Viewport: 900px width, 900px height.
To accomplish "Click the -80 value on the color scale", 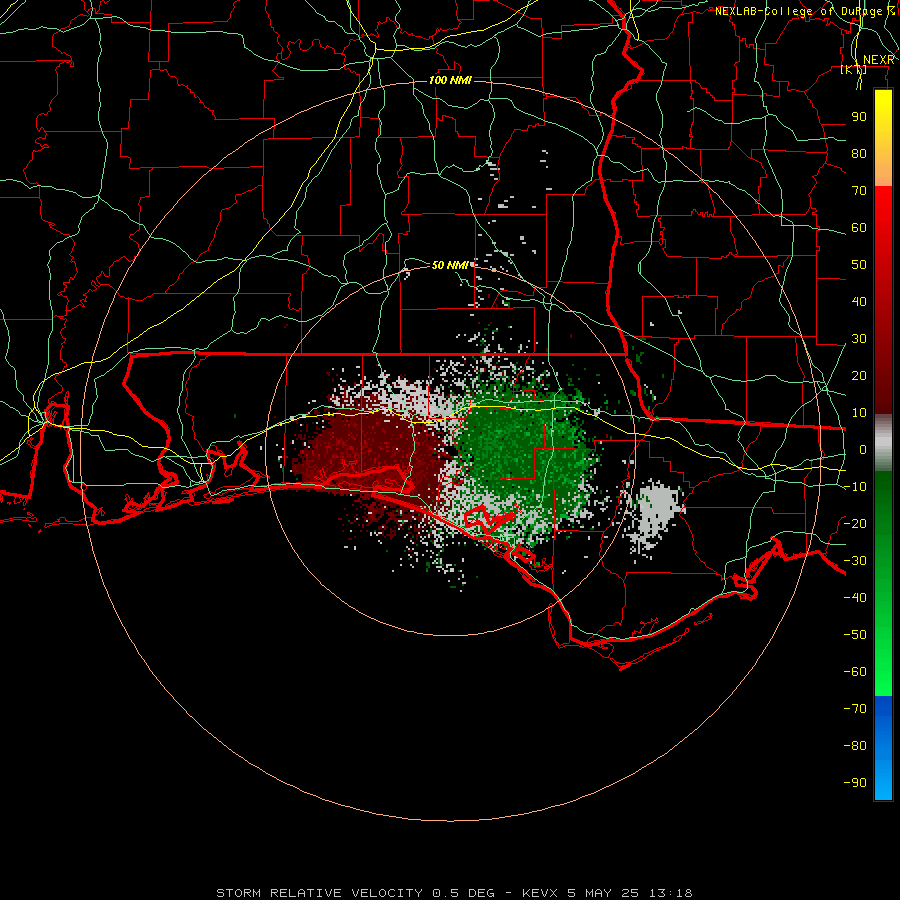I will (855, 746).
